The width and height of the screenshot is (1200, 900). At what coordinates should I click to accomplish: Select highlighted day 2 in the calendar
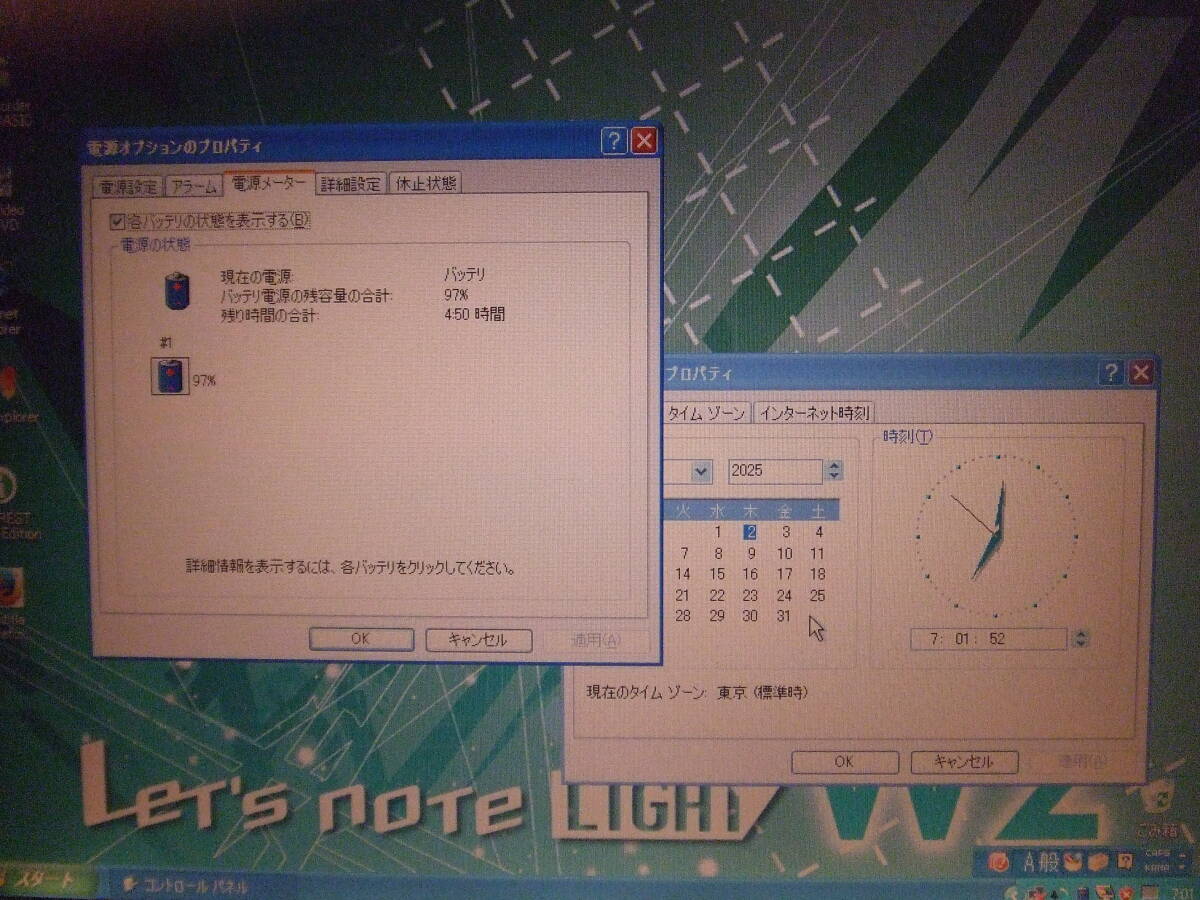click(x=750, y=533)
